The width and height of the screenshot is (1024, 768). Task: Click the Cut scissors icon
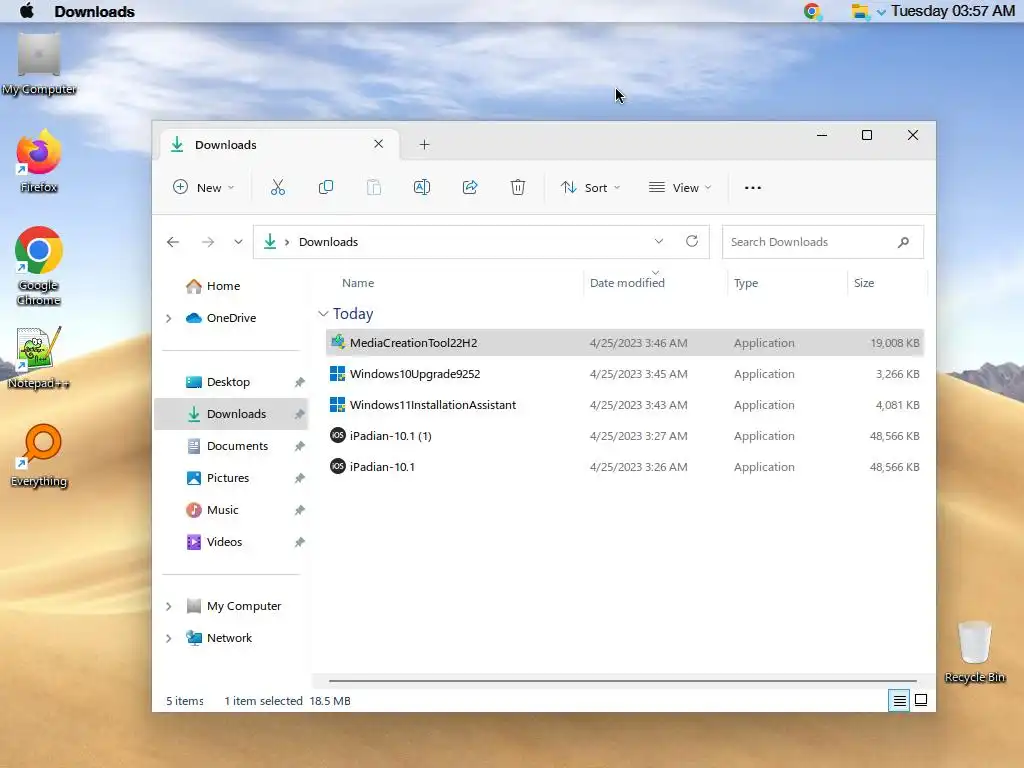coord(278,187)
